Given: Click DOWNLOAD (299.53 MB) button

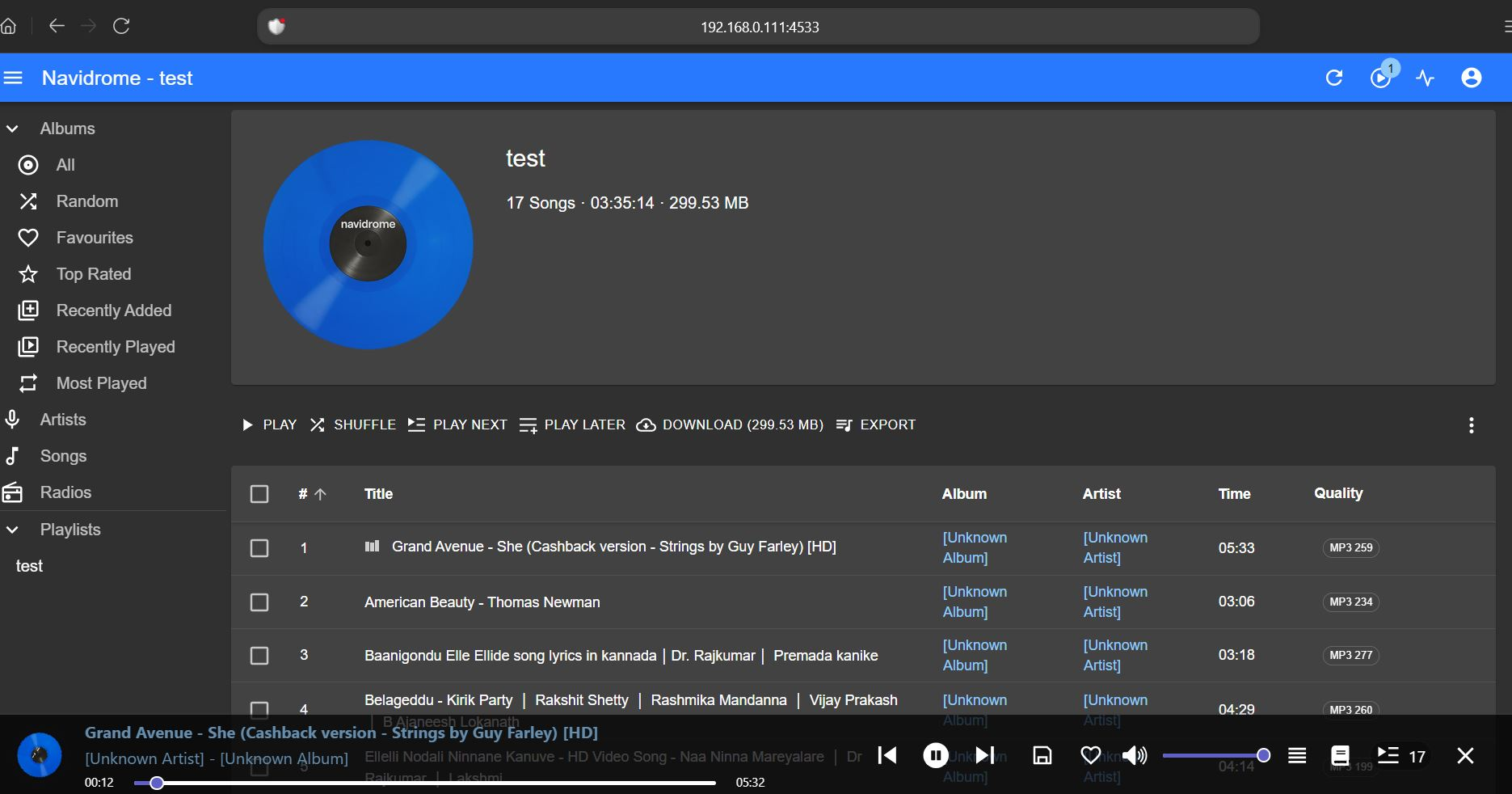Looking at the screenshot, I should pyautogui.click(x=730, y=424).
